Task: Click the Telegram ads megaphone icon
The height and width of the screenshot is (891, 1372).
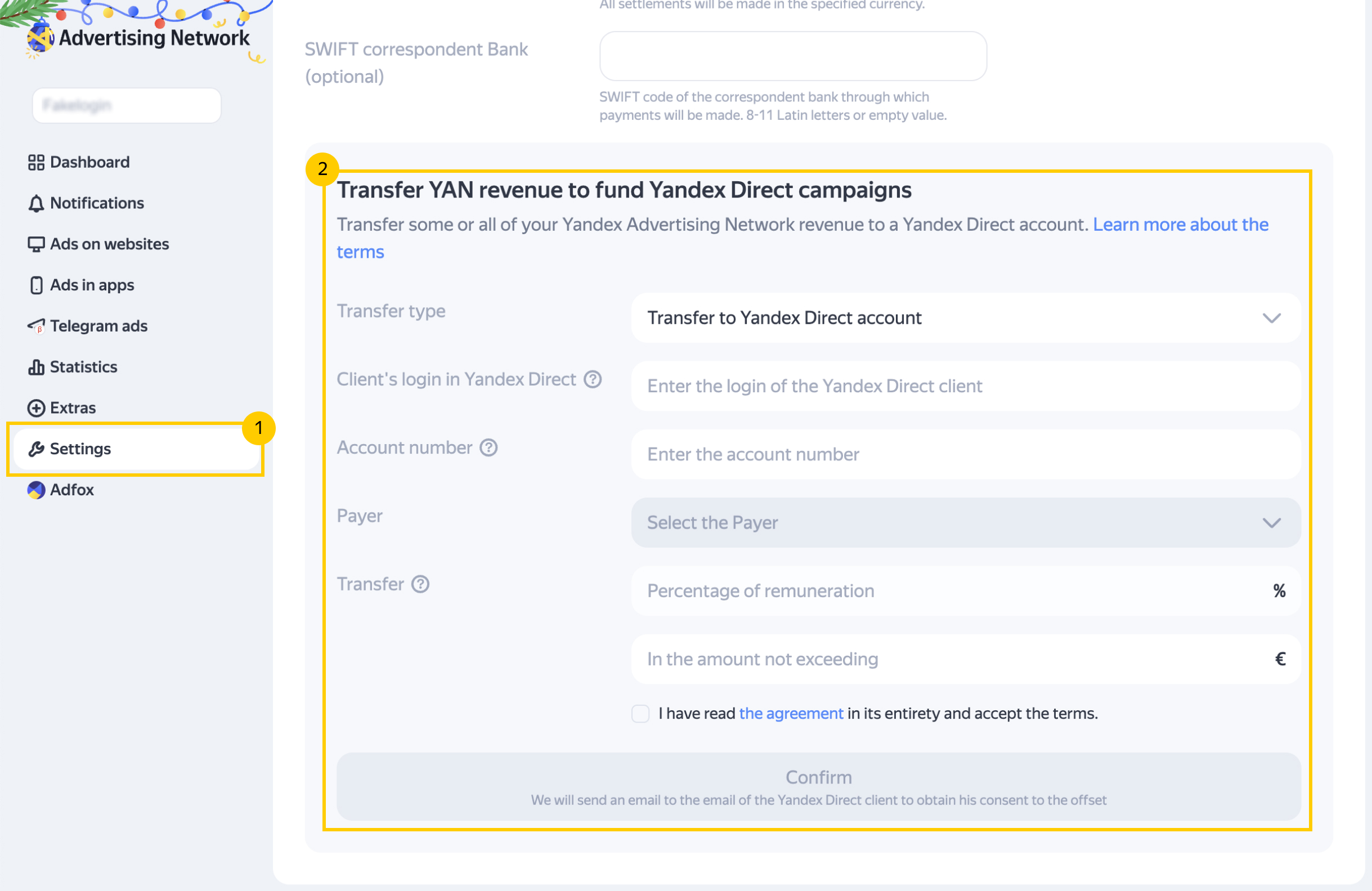Action: pyautogui.click(x=36, y=326)
